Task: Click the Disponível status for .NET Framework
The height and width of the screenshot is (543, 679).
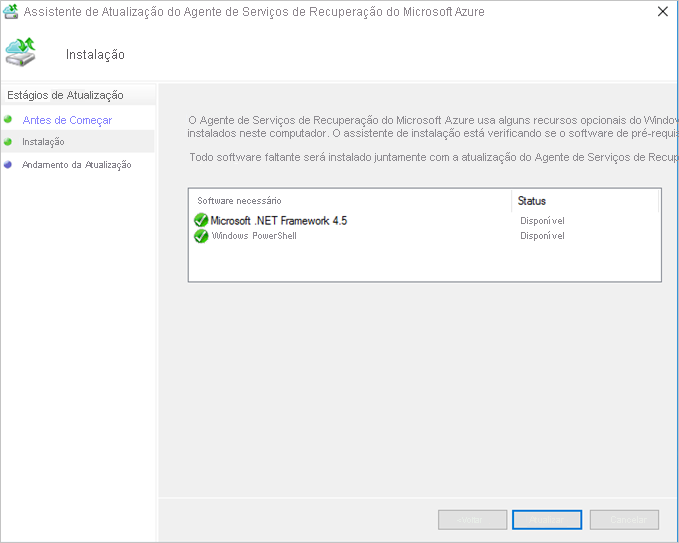Action: pos(542,221)
